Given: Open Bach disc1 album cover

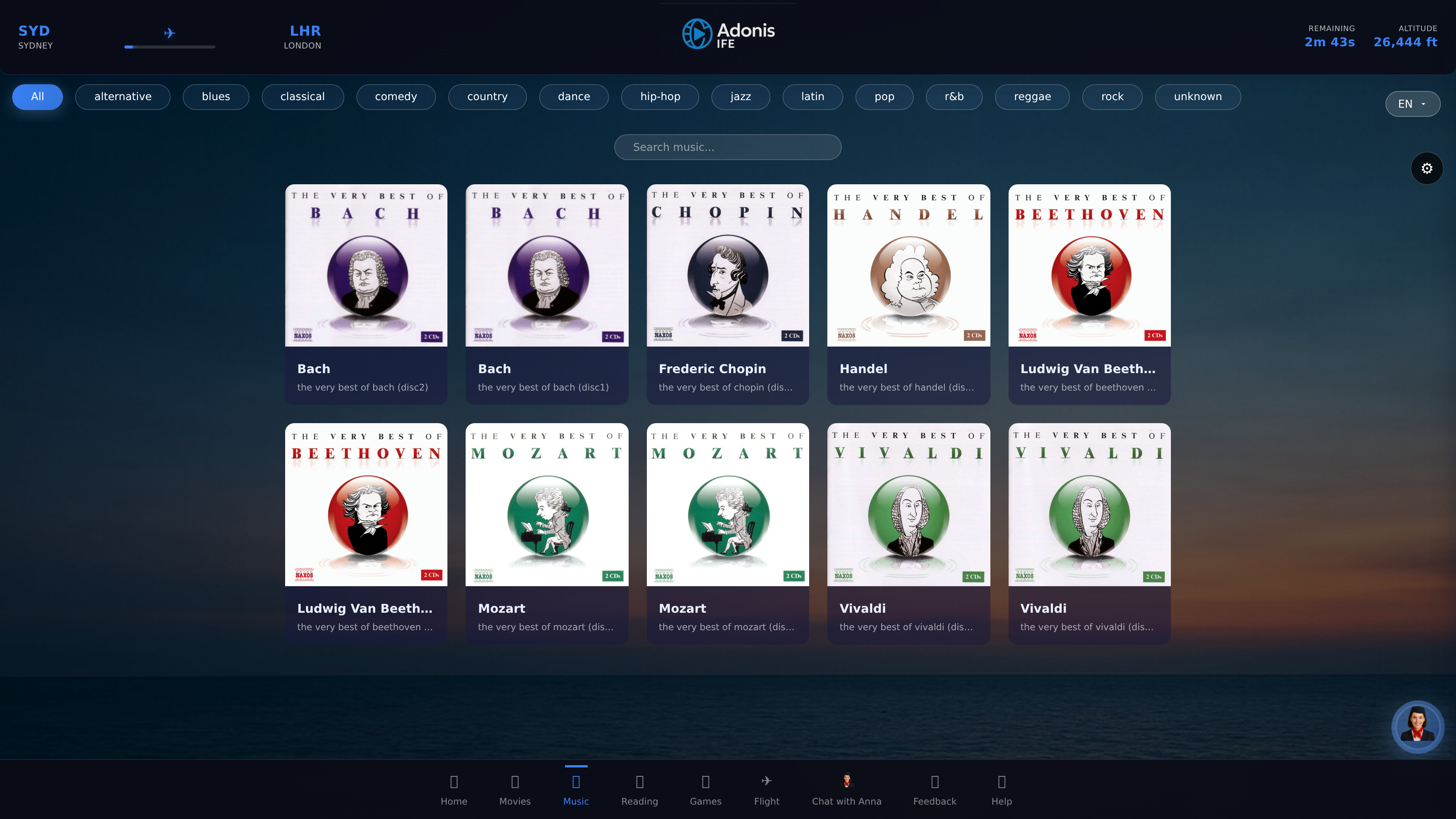Looking at the screenshot, I should pos(546,265).
